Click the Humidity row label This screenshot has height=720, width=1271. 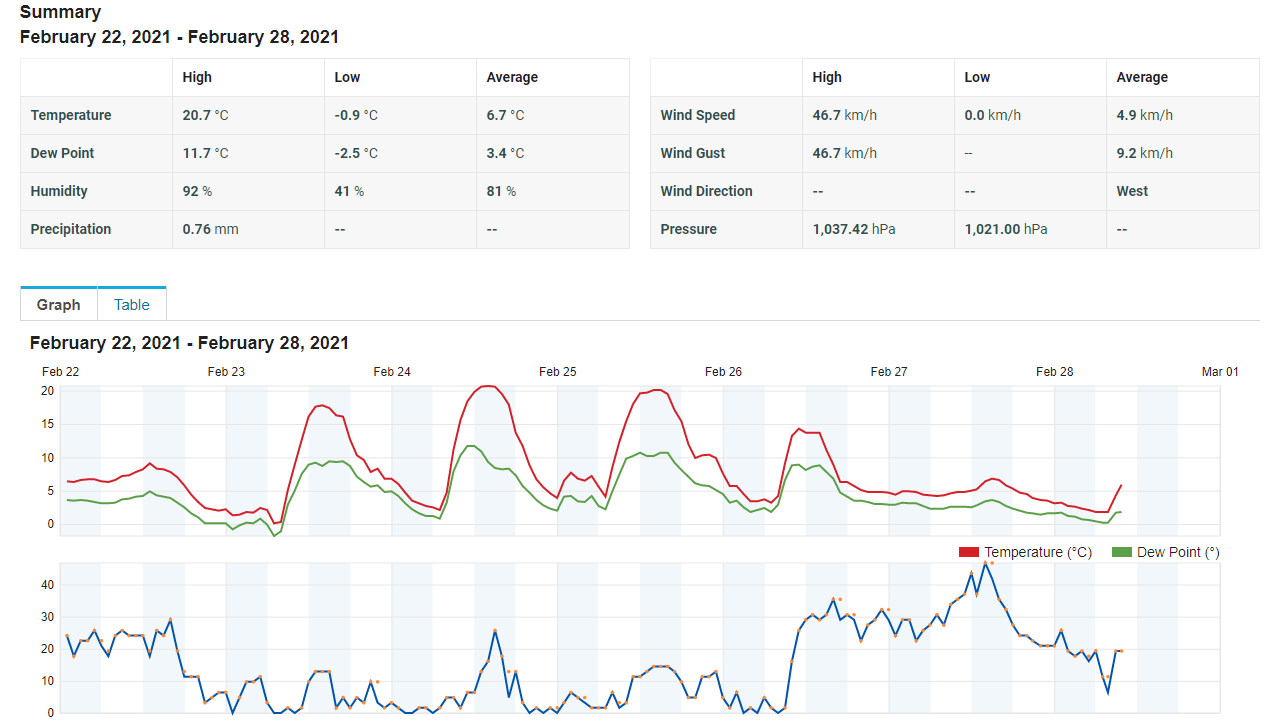click(59, 191)
